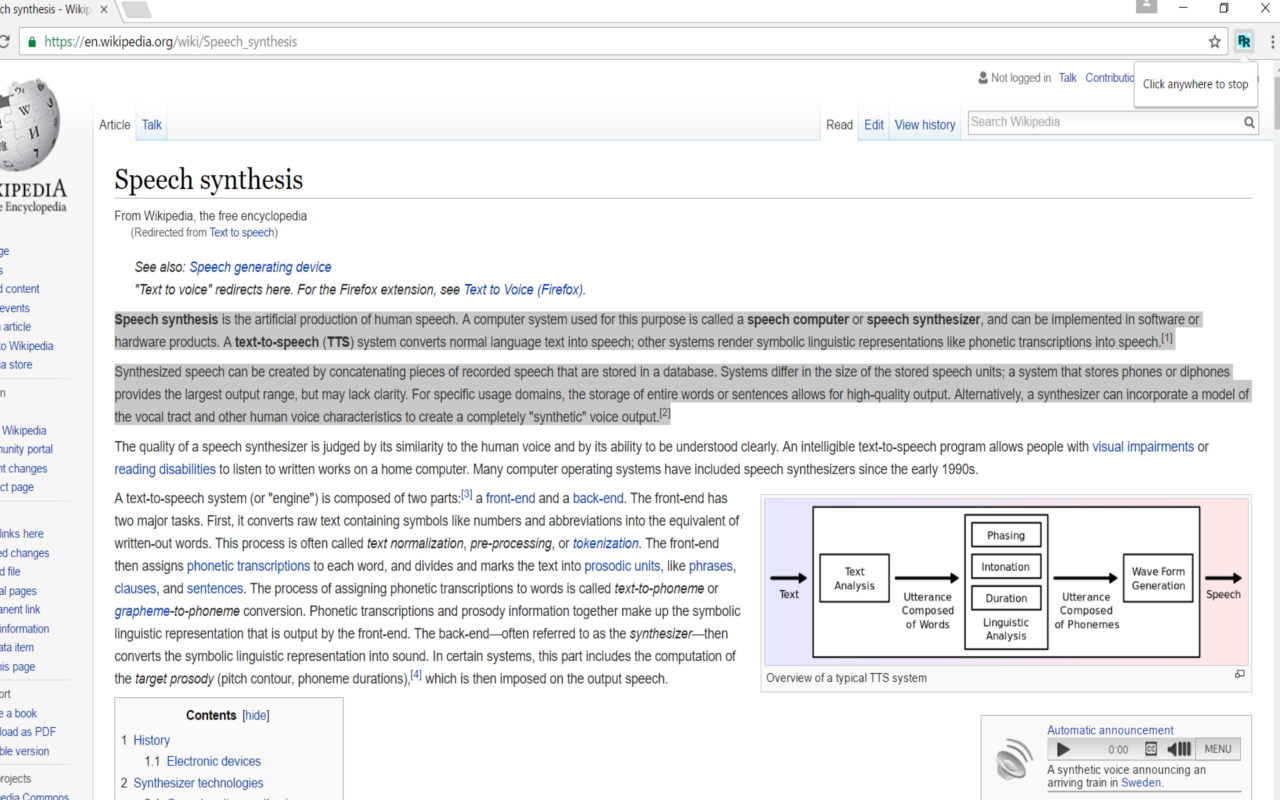
Task: Click the back-end link
Action: (x=596, y=498)
